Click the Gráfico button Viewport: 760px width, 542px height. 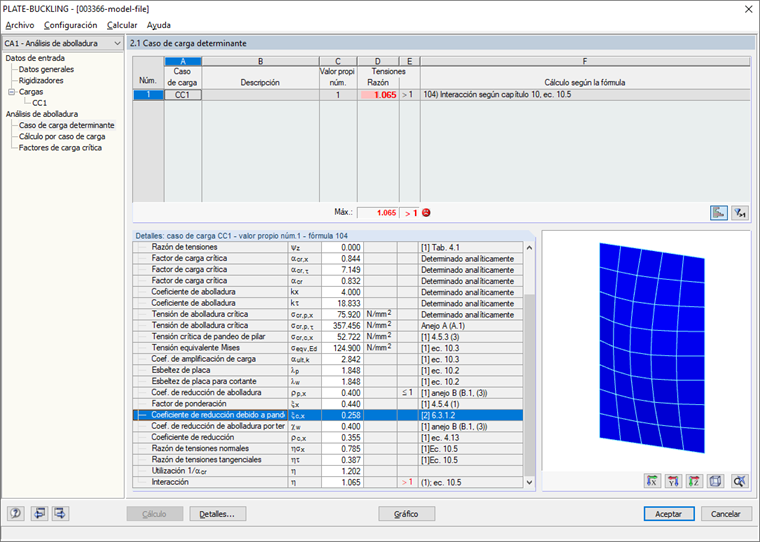click(407, 514)
